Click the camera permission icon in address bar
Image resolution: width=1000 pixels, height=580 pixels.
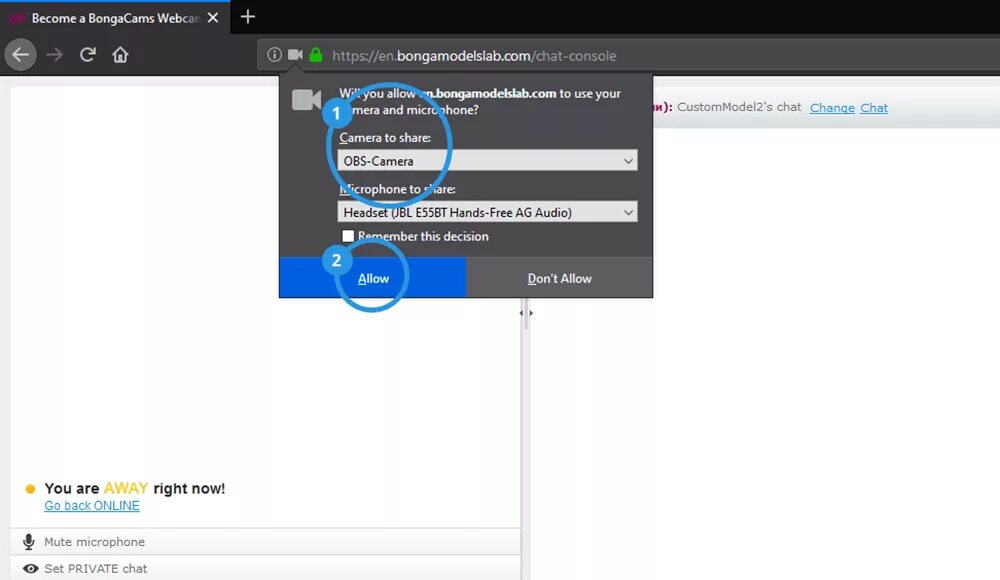click(x=295, y=55)
